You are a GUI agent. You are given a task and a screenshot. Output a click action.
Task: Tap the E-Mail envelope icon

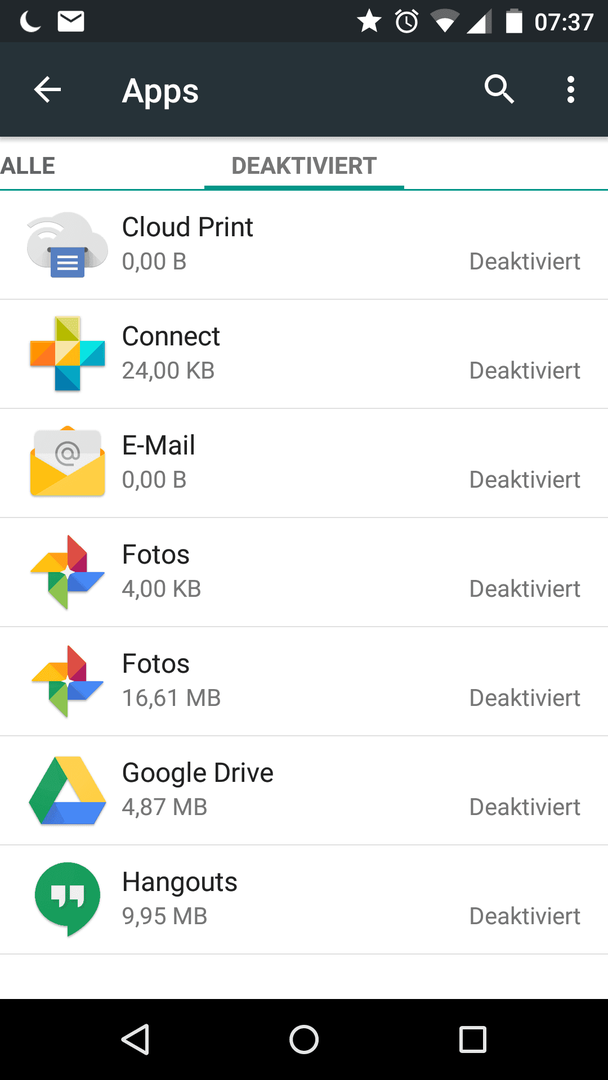point(67,462)
